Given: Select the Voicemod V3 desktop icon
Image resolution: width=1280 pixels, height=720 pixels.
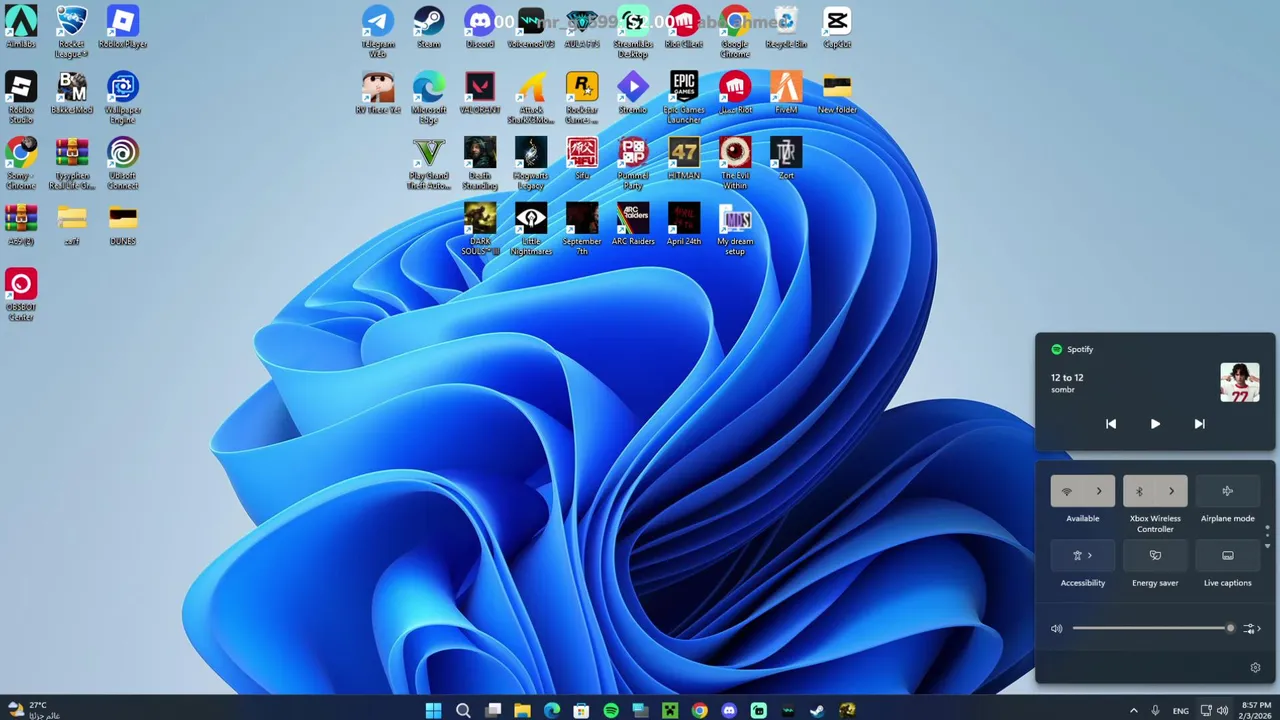Looking at the screenshot, I should 531,27.
